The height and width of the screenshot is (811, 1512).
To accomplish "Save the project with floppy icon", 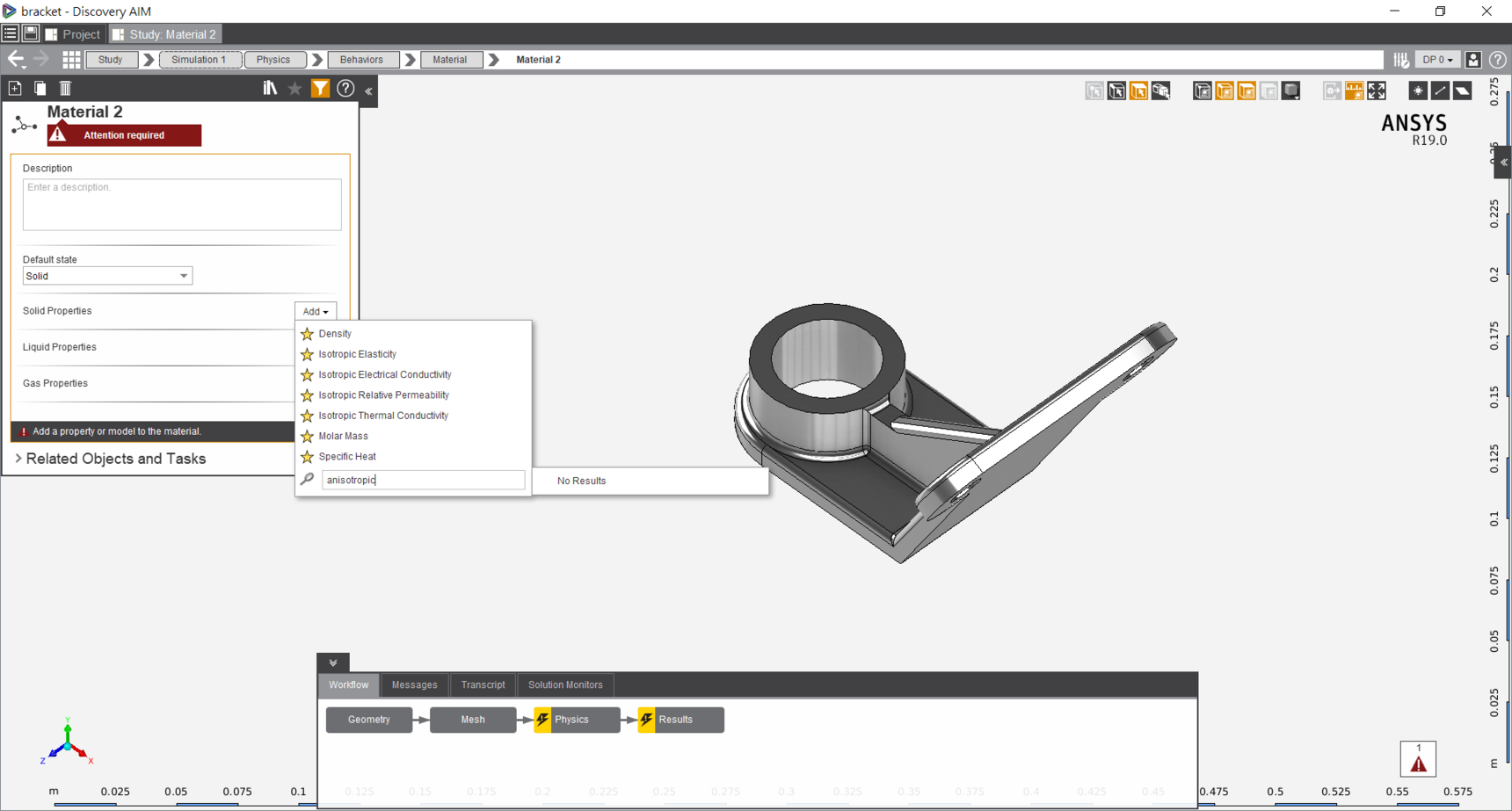I will (x=31, y=33).
